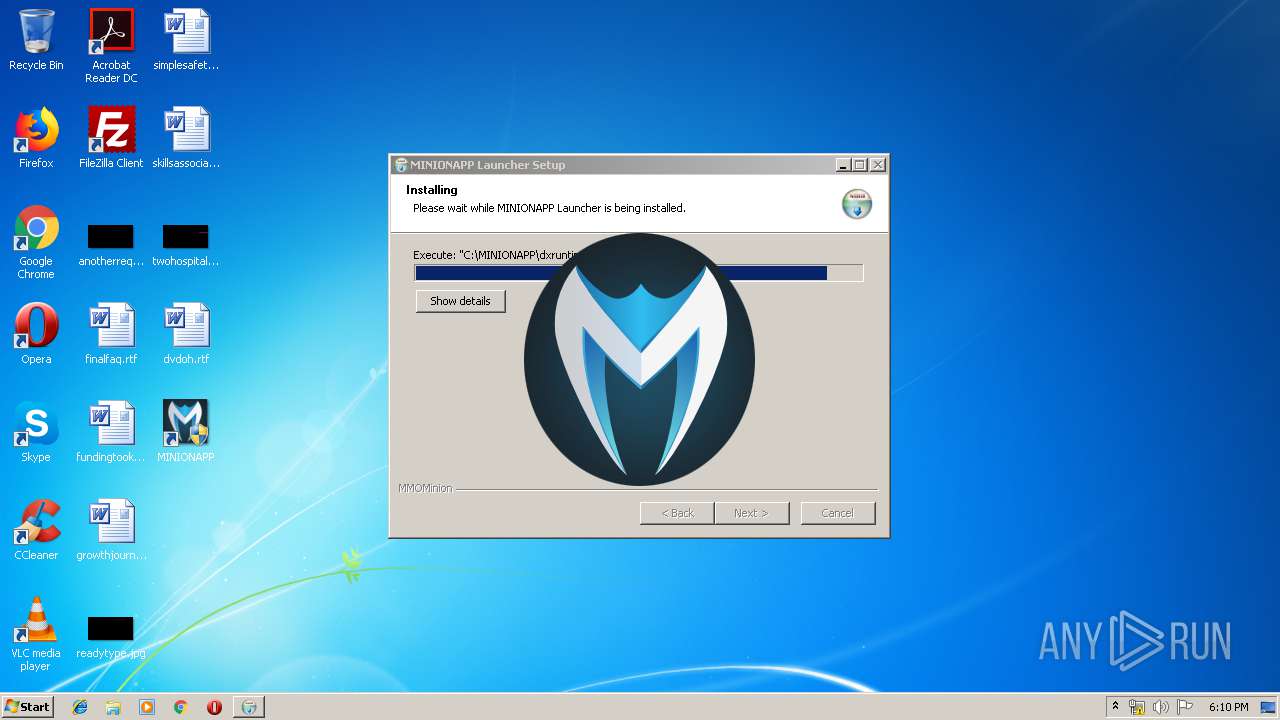Open the Start menu
The image size is (1280, 720).
(28, 707)
